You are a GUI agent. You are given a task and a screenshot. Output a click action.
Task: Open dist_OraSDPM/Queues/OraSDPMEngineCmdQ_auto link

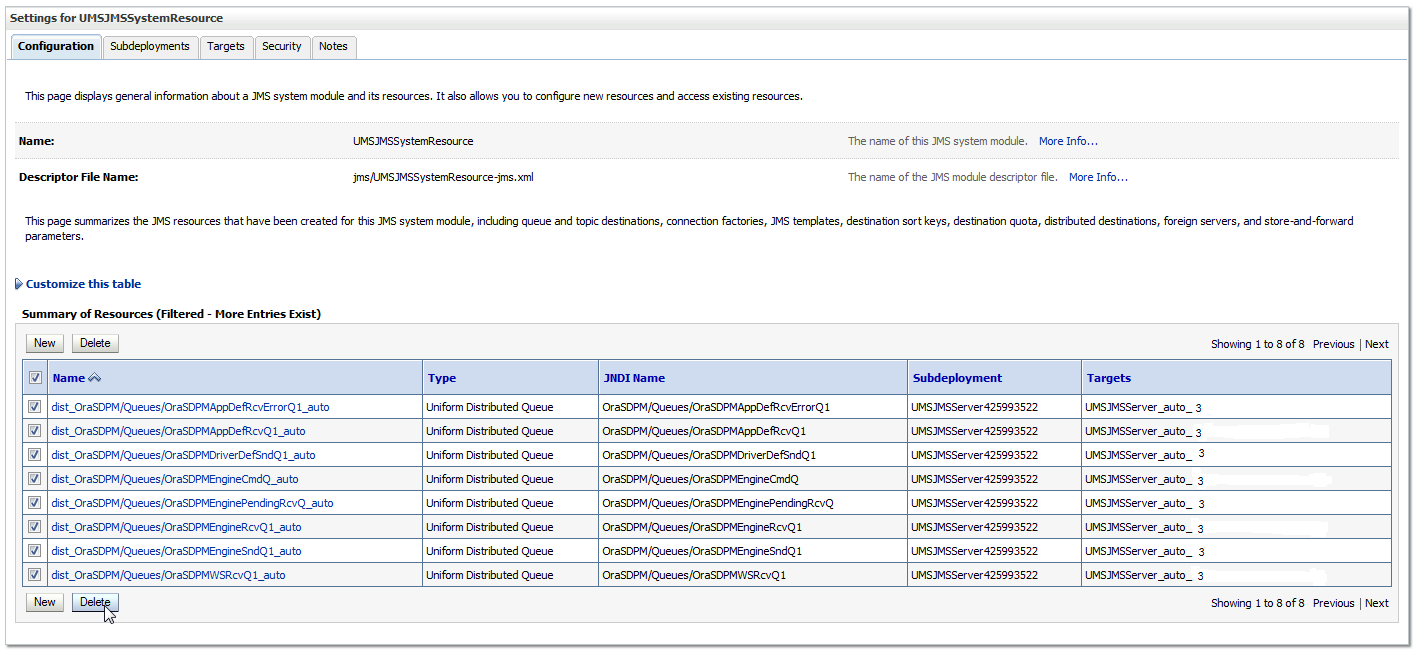[175, 479]
